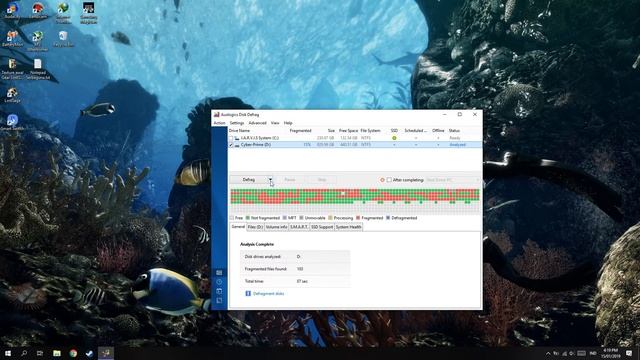Open the Settings menu
The width and height of the screenshot is (640, 360).
click(237, 123)
